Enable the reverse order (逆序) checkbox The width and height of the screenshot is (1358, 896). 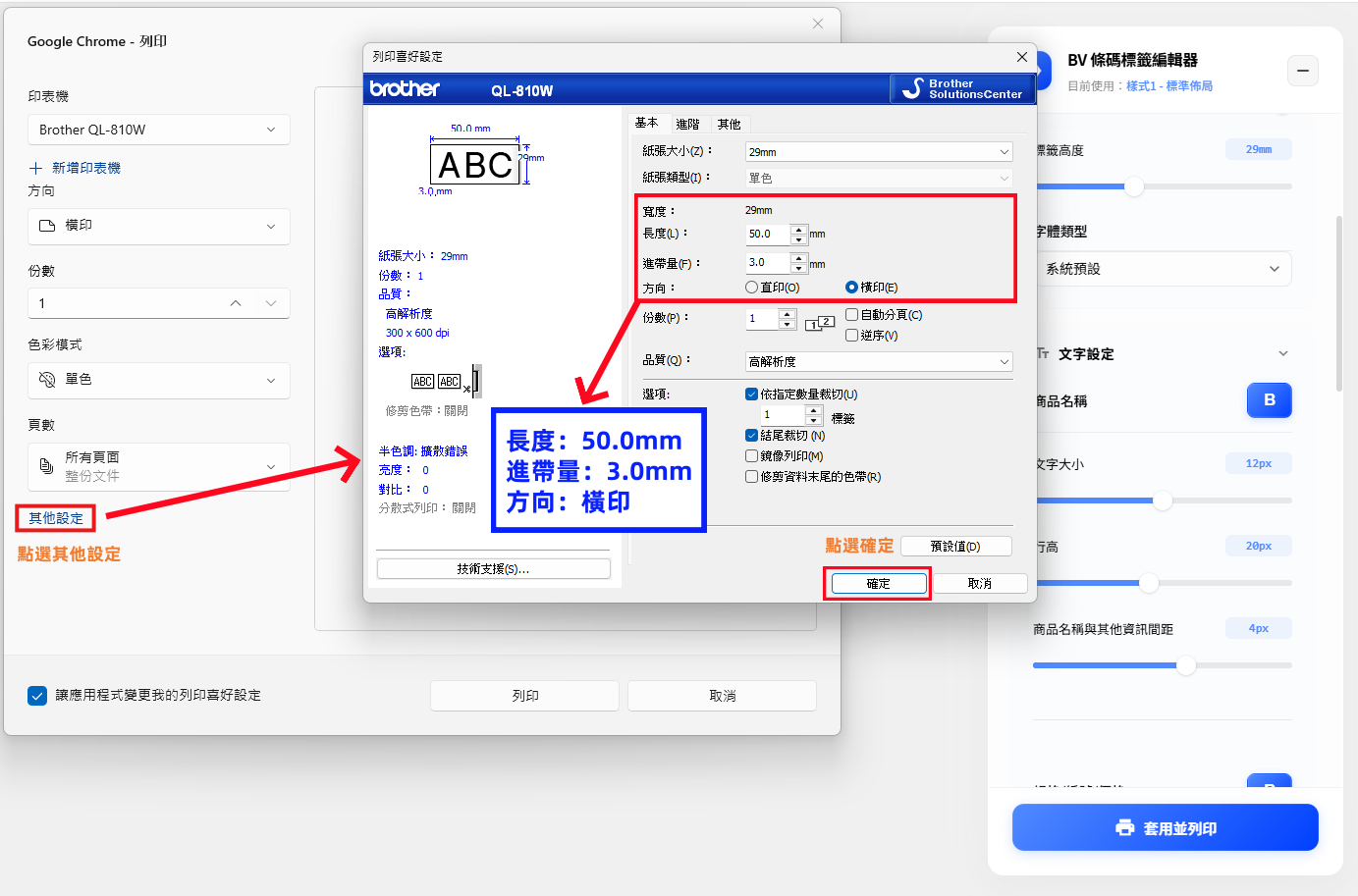pyautogui.click(x=851, y=335)
